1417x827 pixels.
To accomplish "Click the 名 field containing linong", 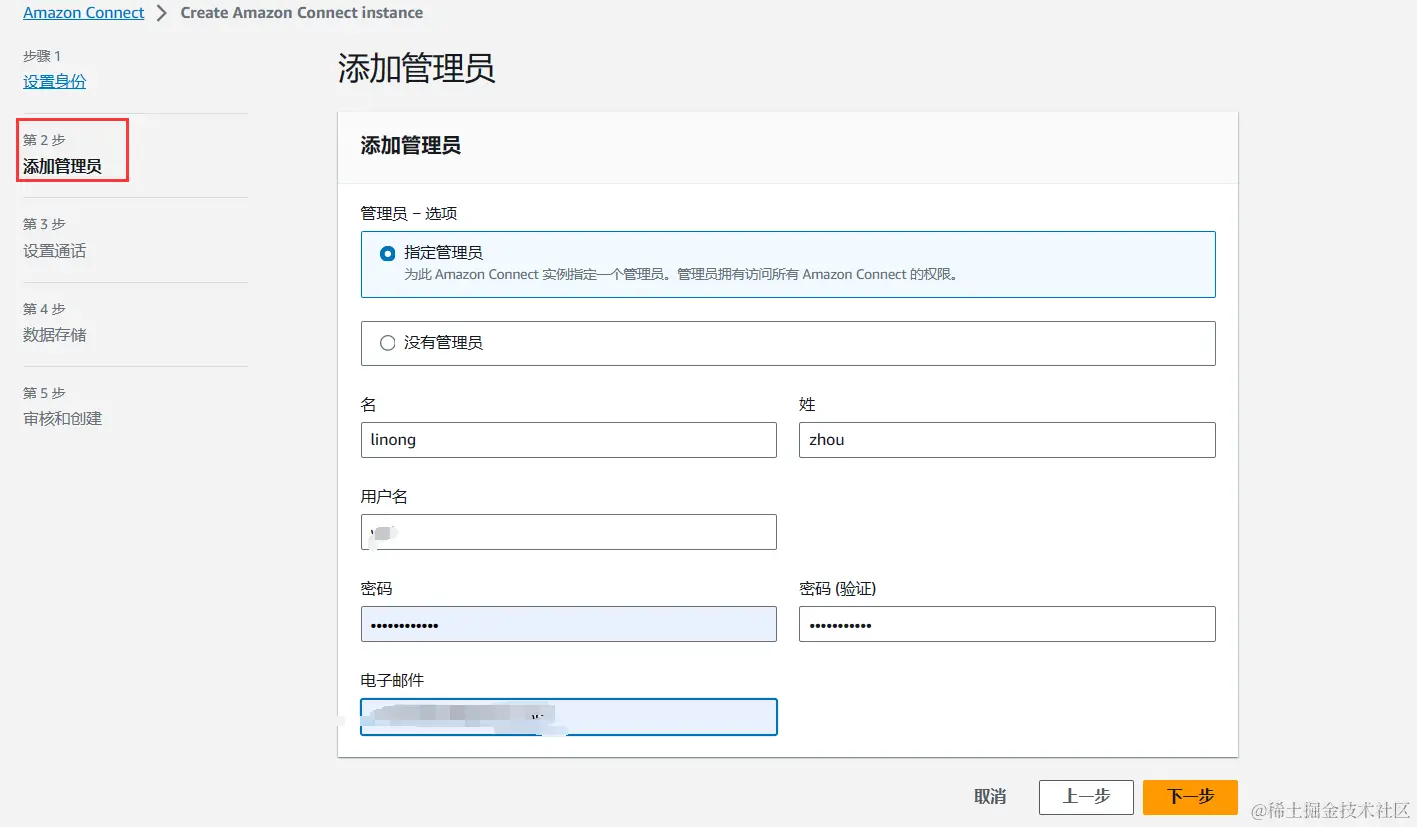I will pyautogui.click(x=568, y=440).
